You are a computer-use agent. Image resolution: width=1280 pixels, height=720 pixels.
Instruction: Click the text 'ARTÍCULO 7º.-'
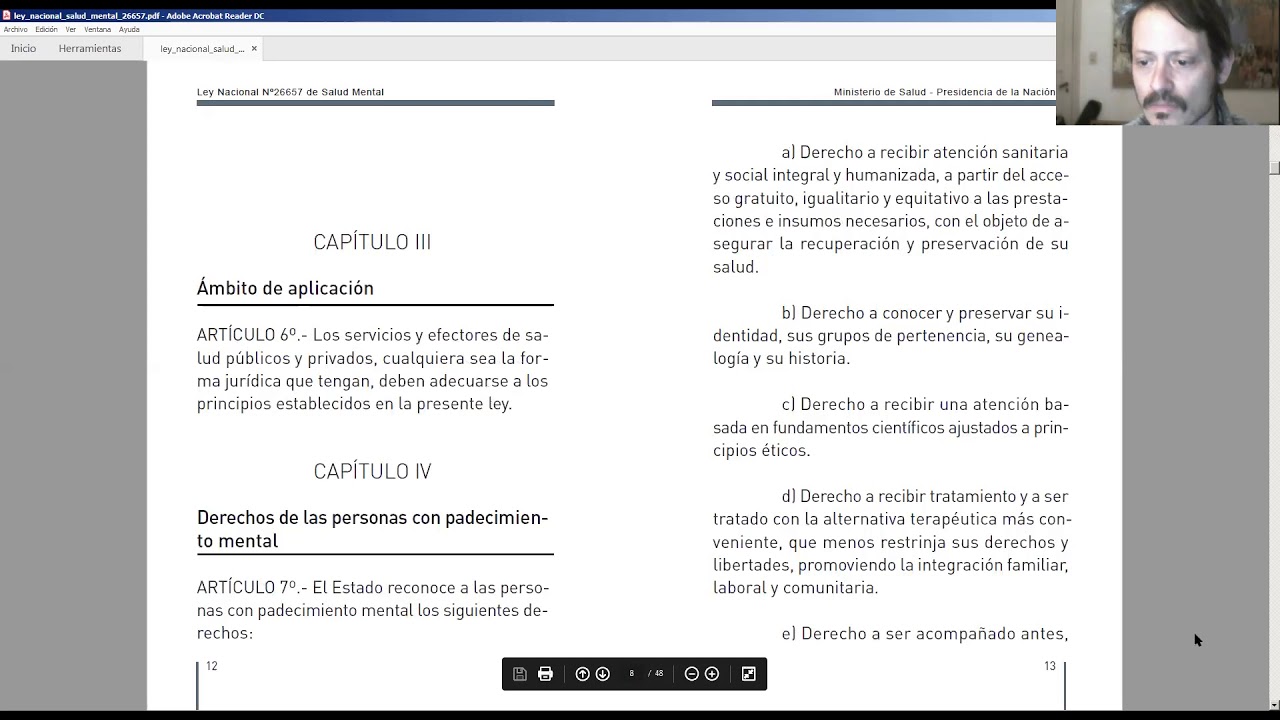252,588
